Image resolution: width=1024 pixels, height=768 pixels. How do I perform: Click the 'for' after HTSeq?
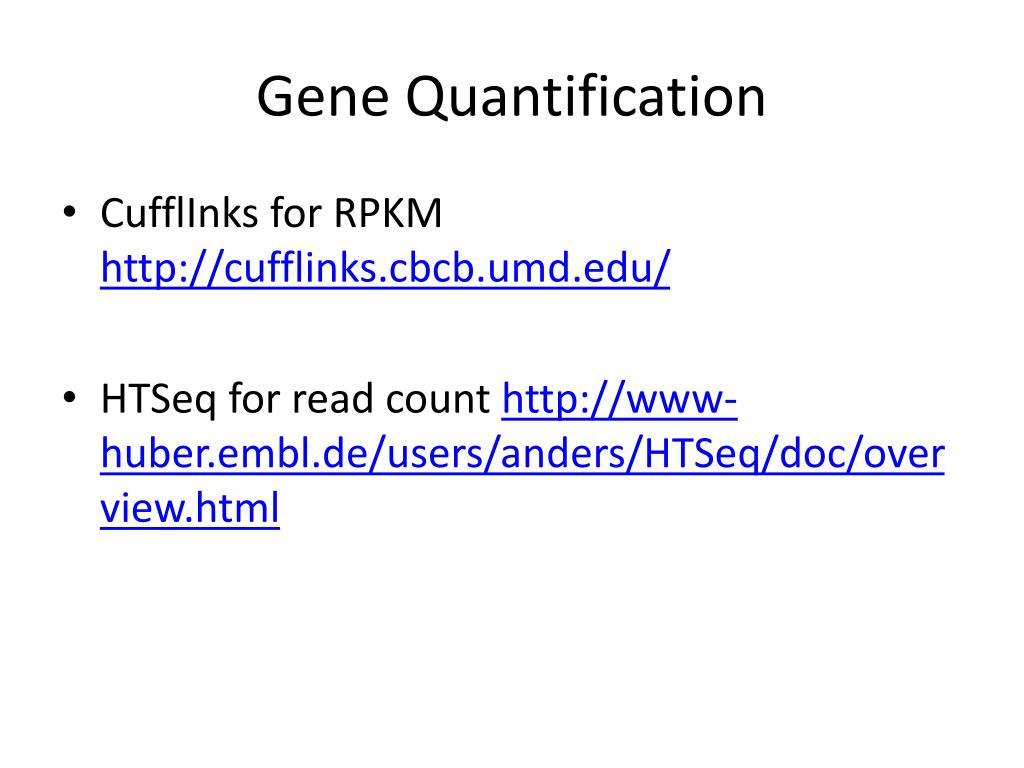253,399
